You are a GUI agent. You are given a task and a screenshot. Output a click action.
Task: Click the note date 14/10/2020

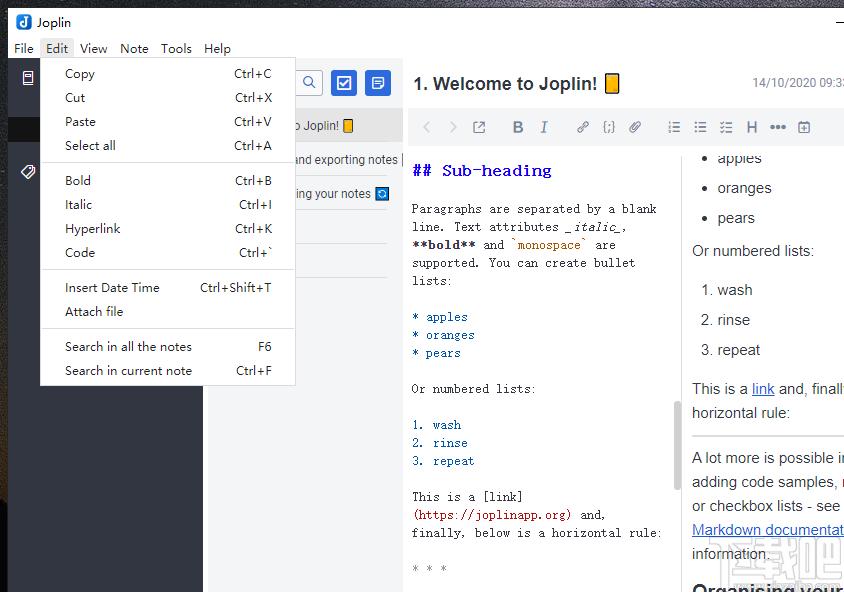(798, 82)
